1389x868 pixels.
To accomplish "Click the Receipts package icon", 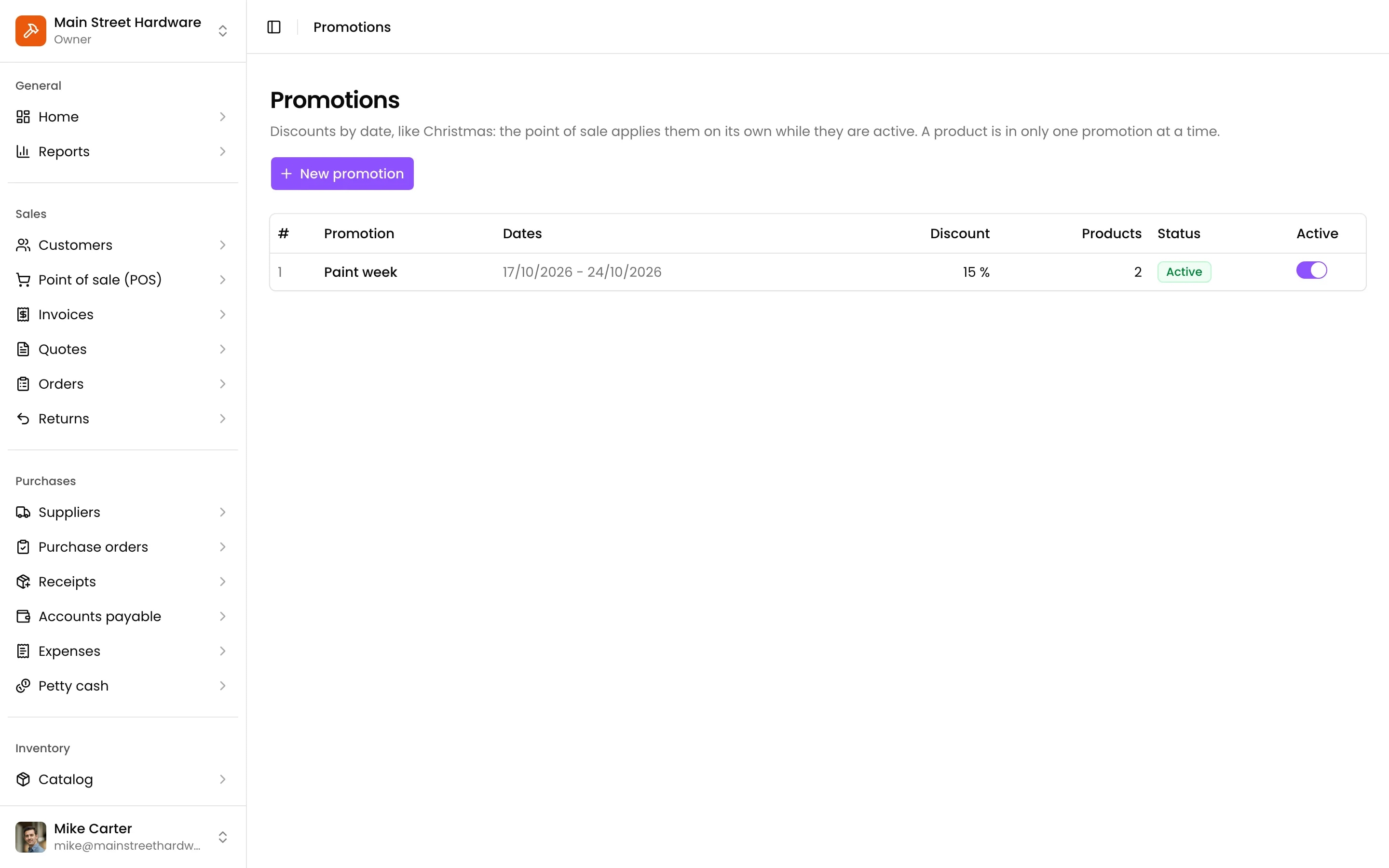I will tap(23, 582).
